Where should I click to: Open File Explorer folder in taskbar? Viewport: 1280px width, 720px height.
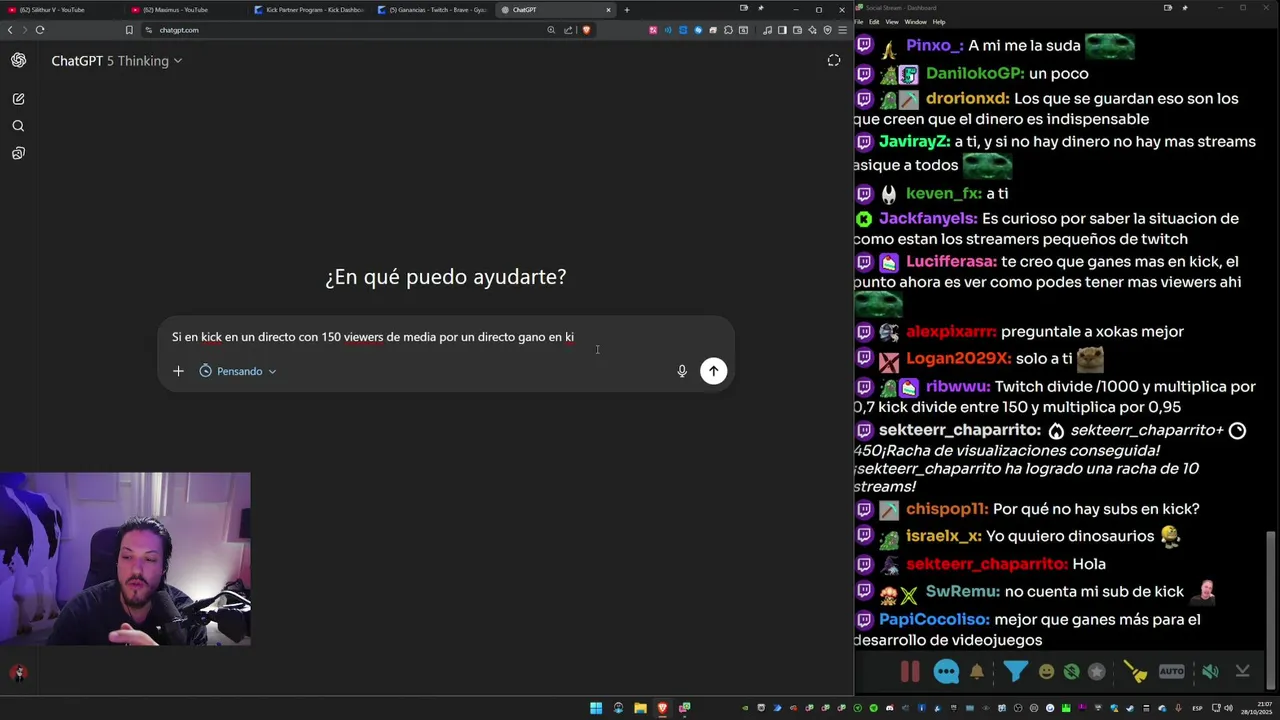[x=640, y=708]
